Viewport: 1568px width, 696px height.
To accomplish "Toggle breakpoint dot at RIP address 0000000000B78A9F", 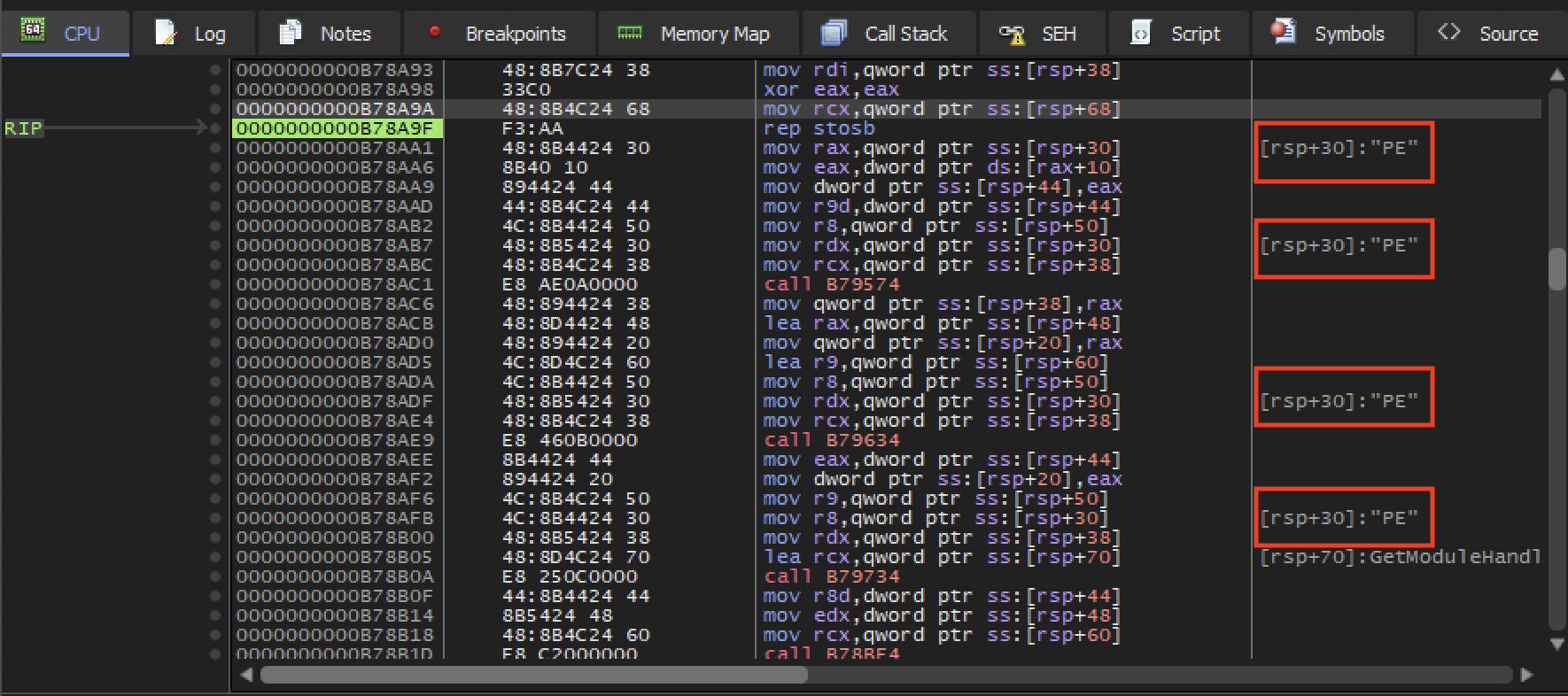I will coord(215,128).
